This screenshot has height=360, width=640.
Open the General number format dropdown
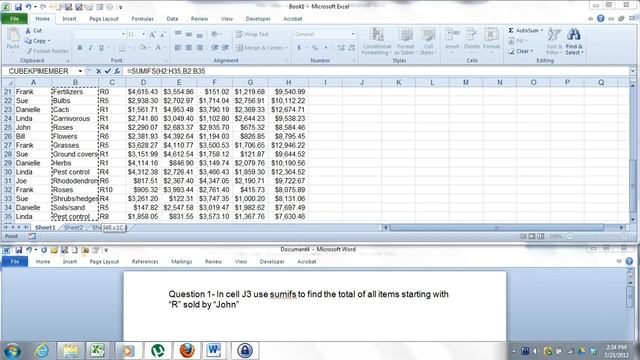353,34
